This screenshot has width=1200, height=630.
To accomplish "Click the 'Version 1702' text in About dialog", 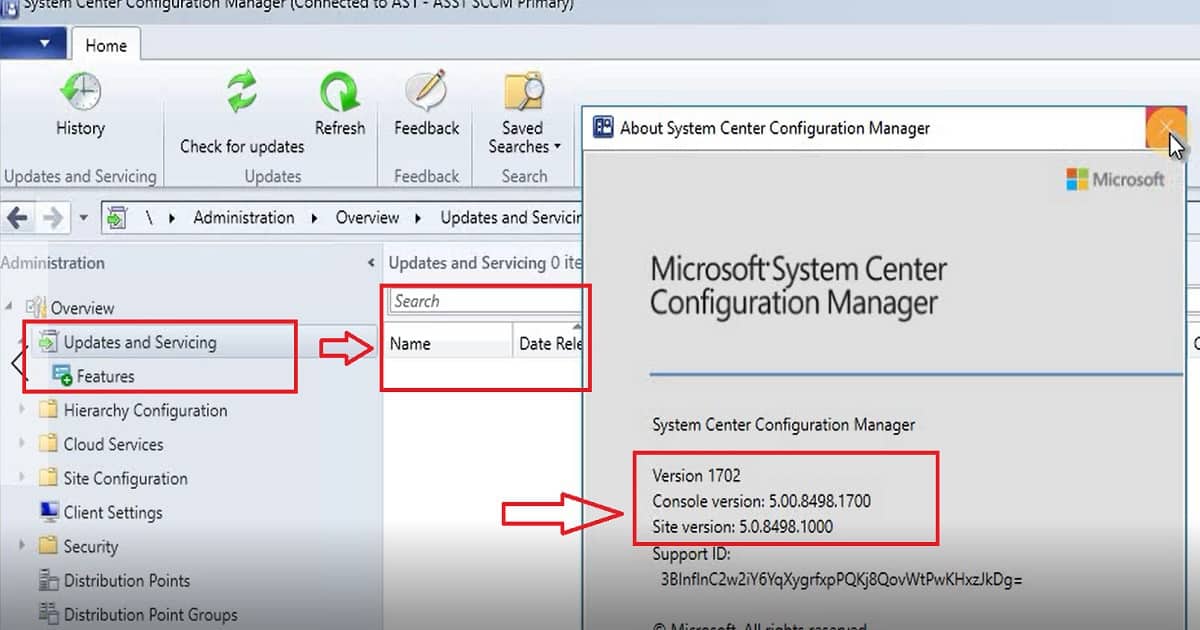I will 696,476.
